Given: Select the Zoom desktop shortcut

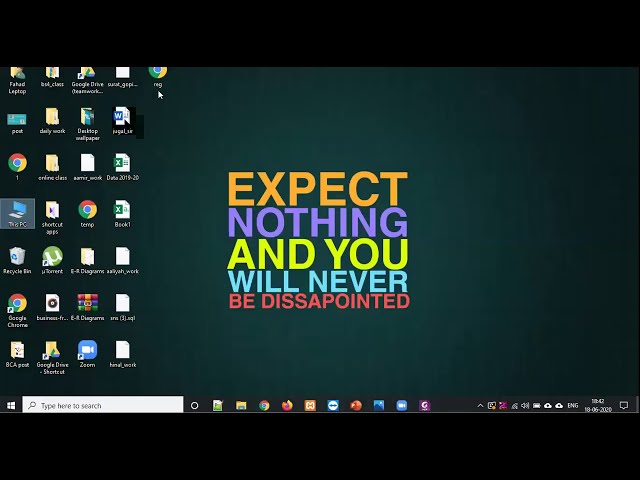Looking at the screenshot, I should tap(87, 354).
